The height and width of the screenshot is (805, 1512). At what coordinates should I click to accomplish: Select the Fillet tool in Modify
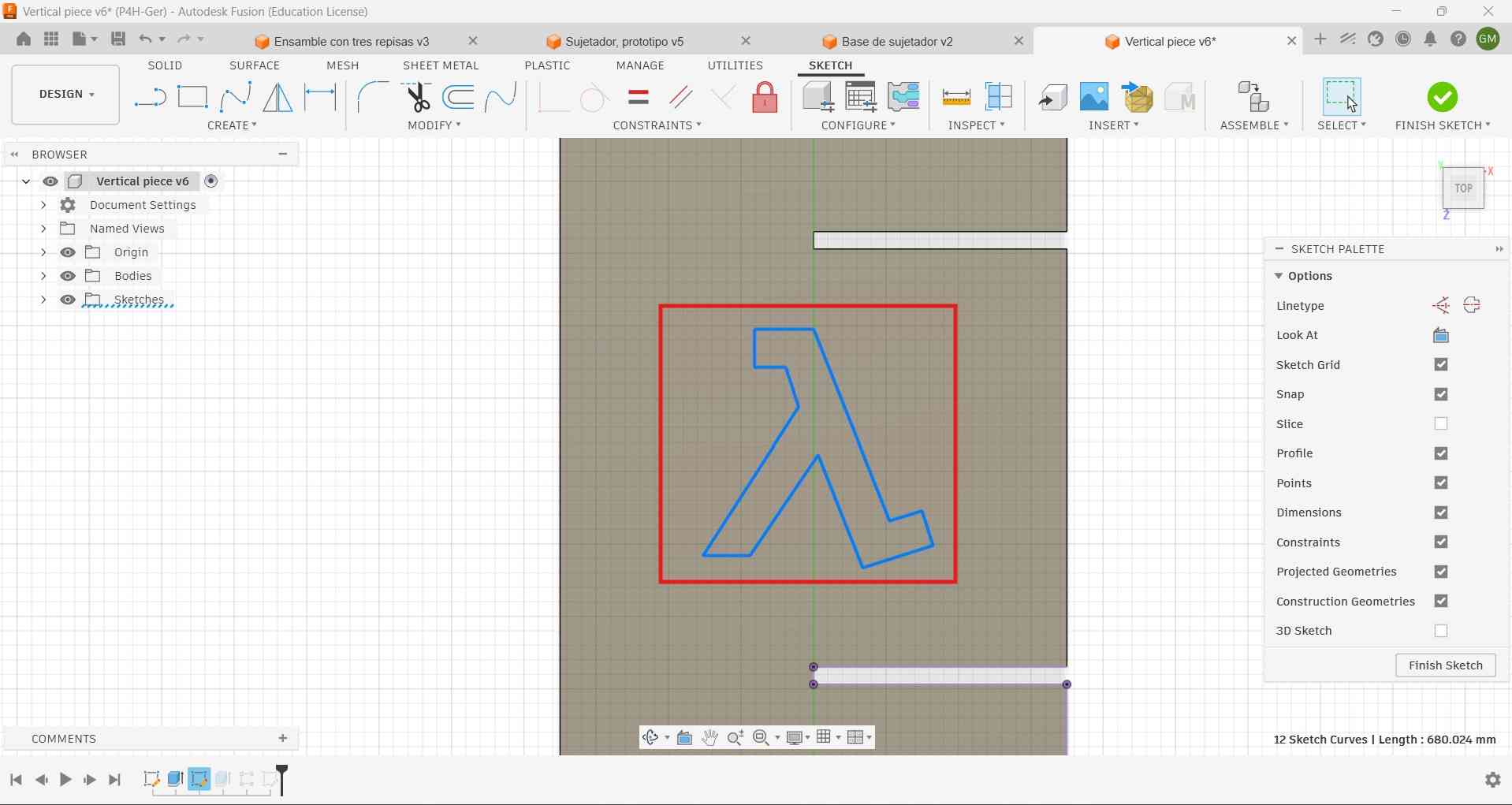point(373,97)
